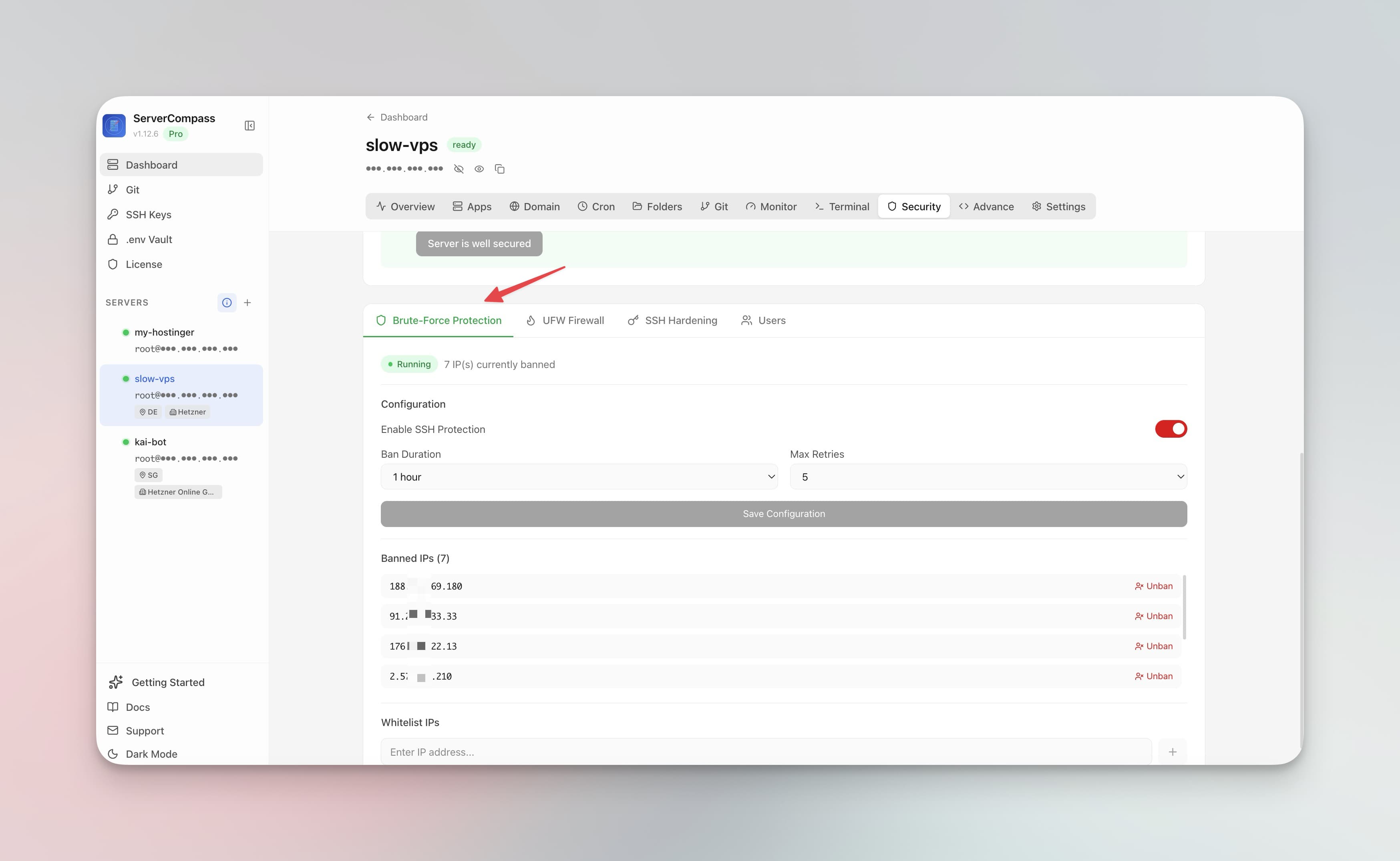Add whitelist IP plus button
The height and width of the screenshot is (861, 1400).
click(x=1172, y=752)
